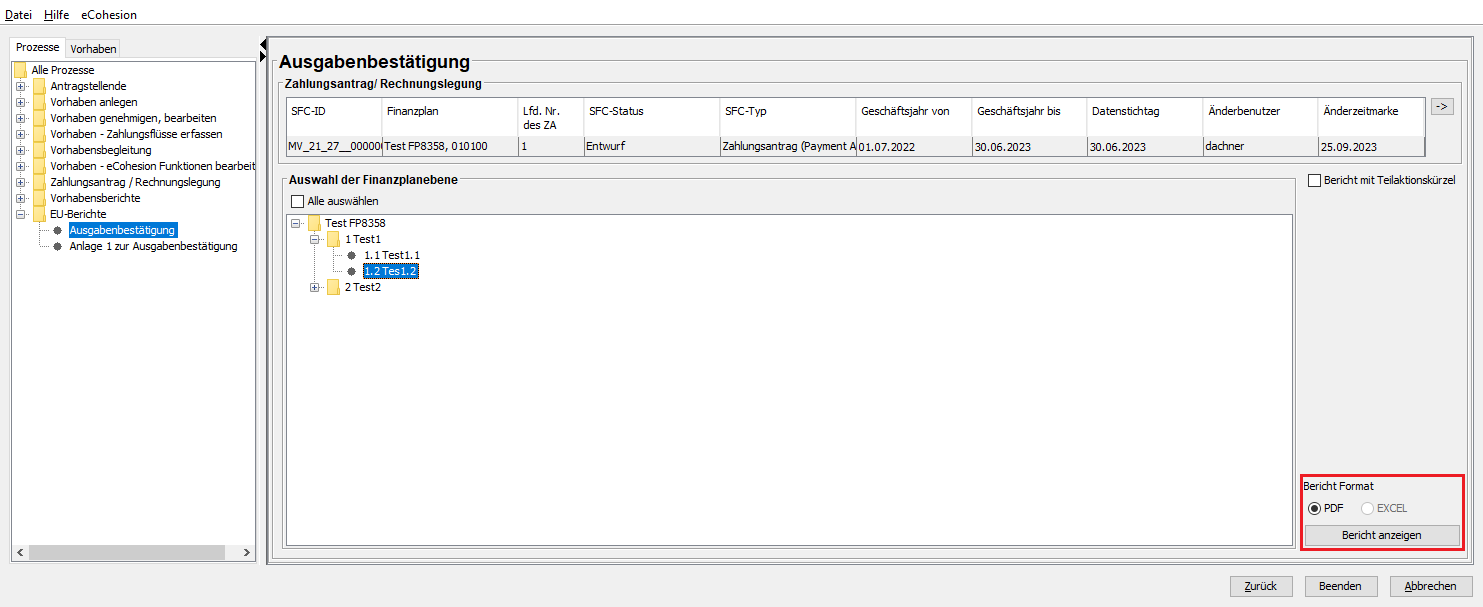Select Ausgabenbestätigung in the process tree
The height and width of the screenshot is (607, 1483).
click(x=122, y=230)
